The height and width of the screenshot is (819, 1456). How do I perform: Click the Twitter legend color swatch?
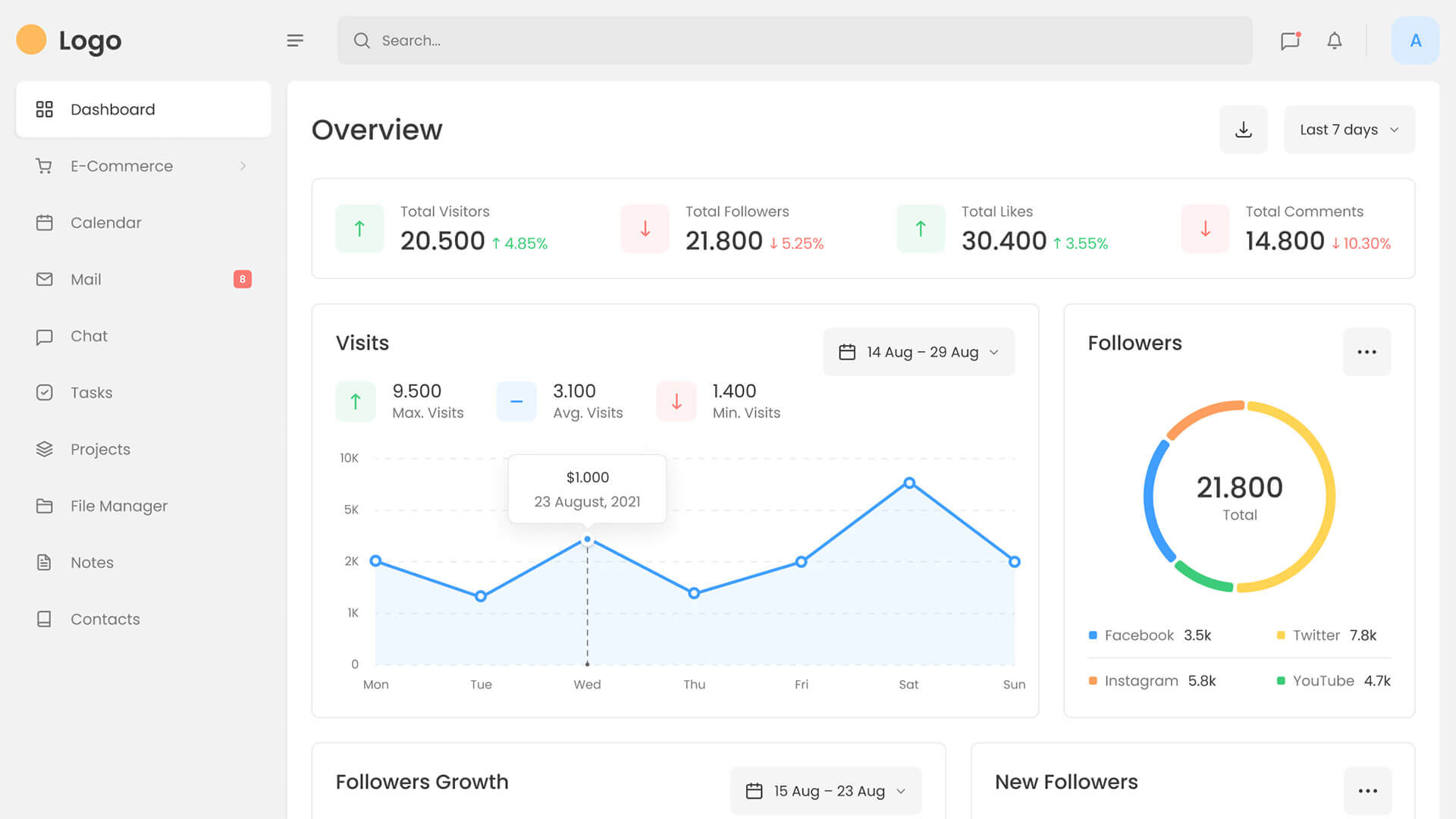coord(1281,635)
